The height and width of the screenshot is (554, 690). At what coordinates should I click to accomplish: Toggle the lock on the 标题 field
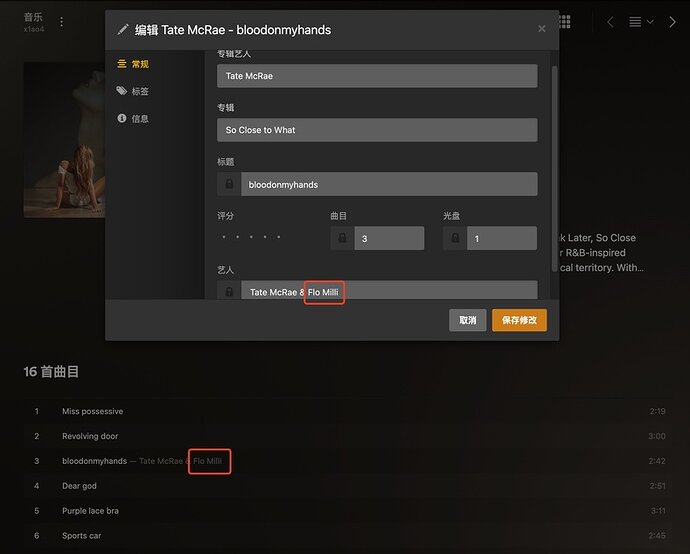pos(229,184)
